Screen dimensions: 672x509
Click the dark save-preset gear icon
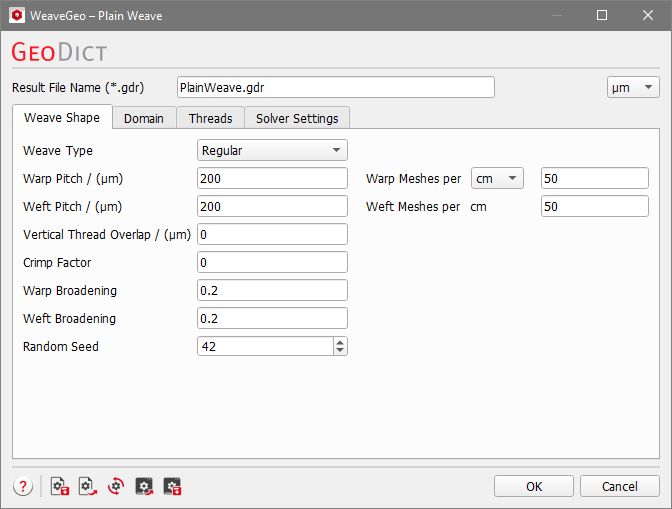(x=172, y=486)
